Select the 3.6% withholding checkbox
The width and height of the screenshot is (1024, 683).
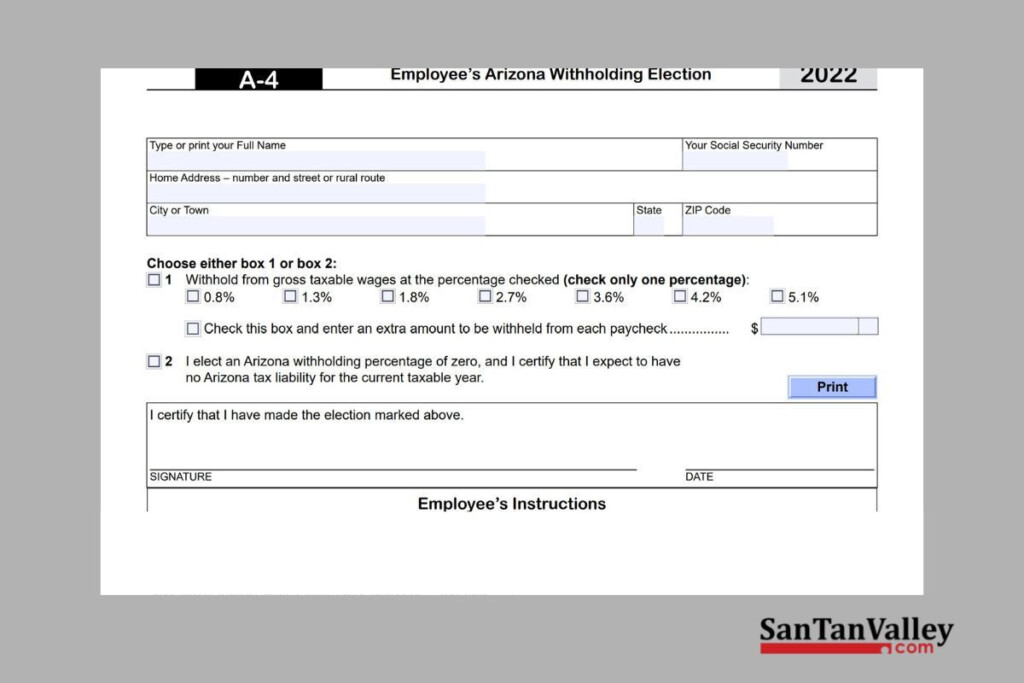point(582,296)
